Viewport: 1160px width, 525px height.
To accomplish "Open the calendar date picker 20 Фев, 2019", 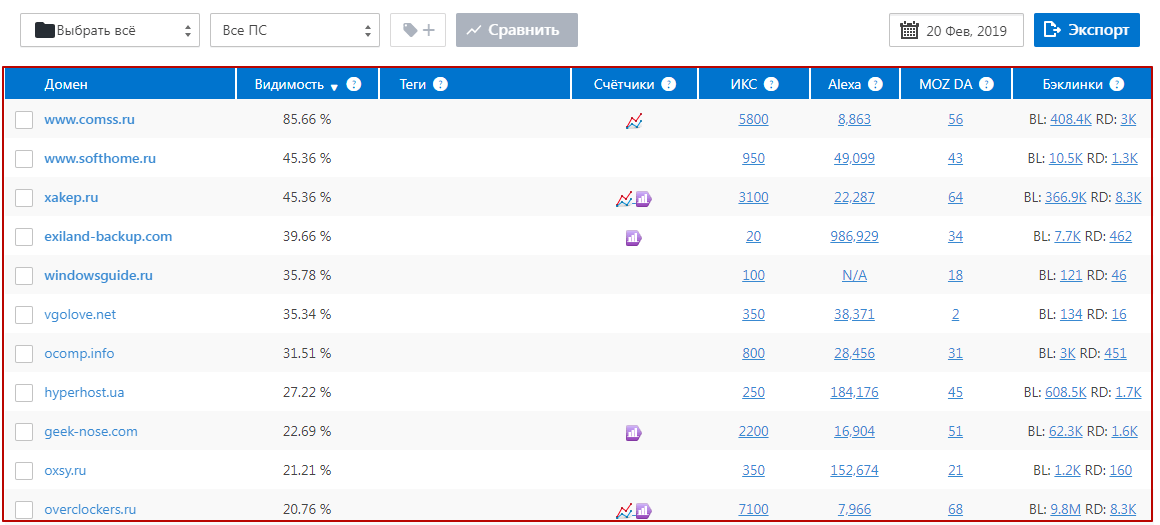I will (x=956, y=30).
